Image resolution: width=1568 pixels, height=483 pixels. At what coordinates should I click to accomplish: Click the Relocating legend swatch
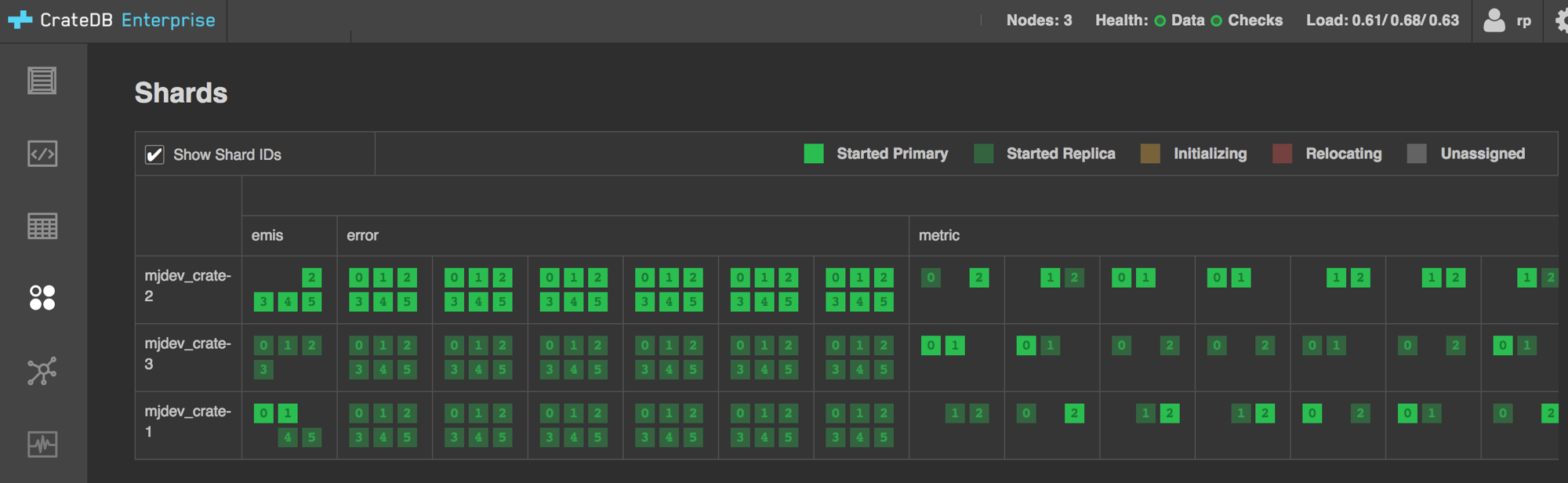point(1282,154)
